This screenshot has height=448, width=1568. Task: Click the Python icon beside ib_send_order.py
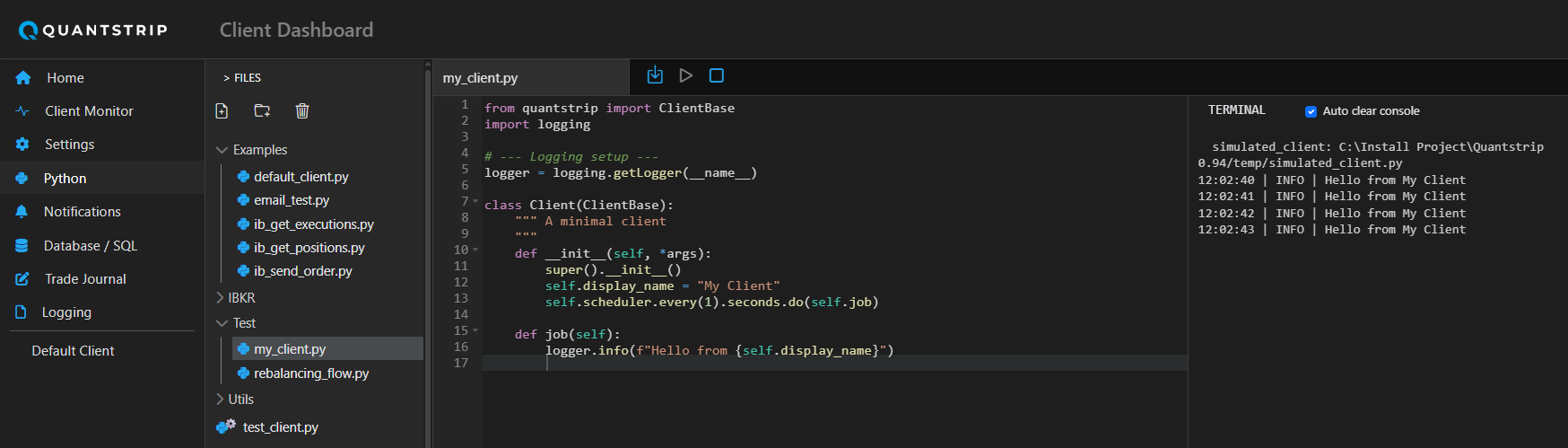click(x=243, y=271)
